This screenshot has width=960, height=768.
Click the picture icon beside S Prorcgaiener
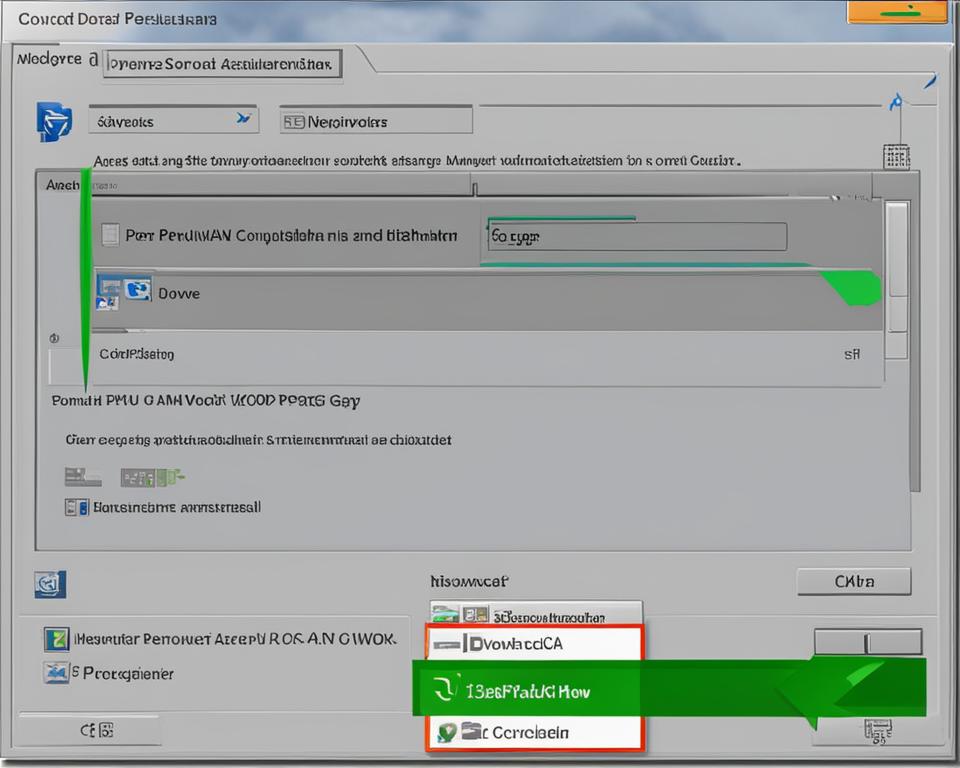56,672
